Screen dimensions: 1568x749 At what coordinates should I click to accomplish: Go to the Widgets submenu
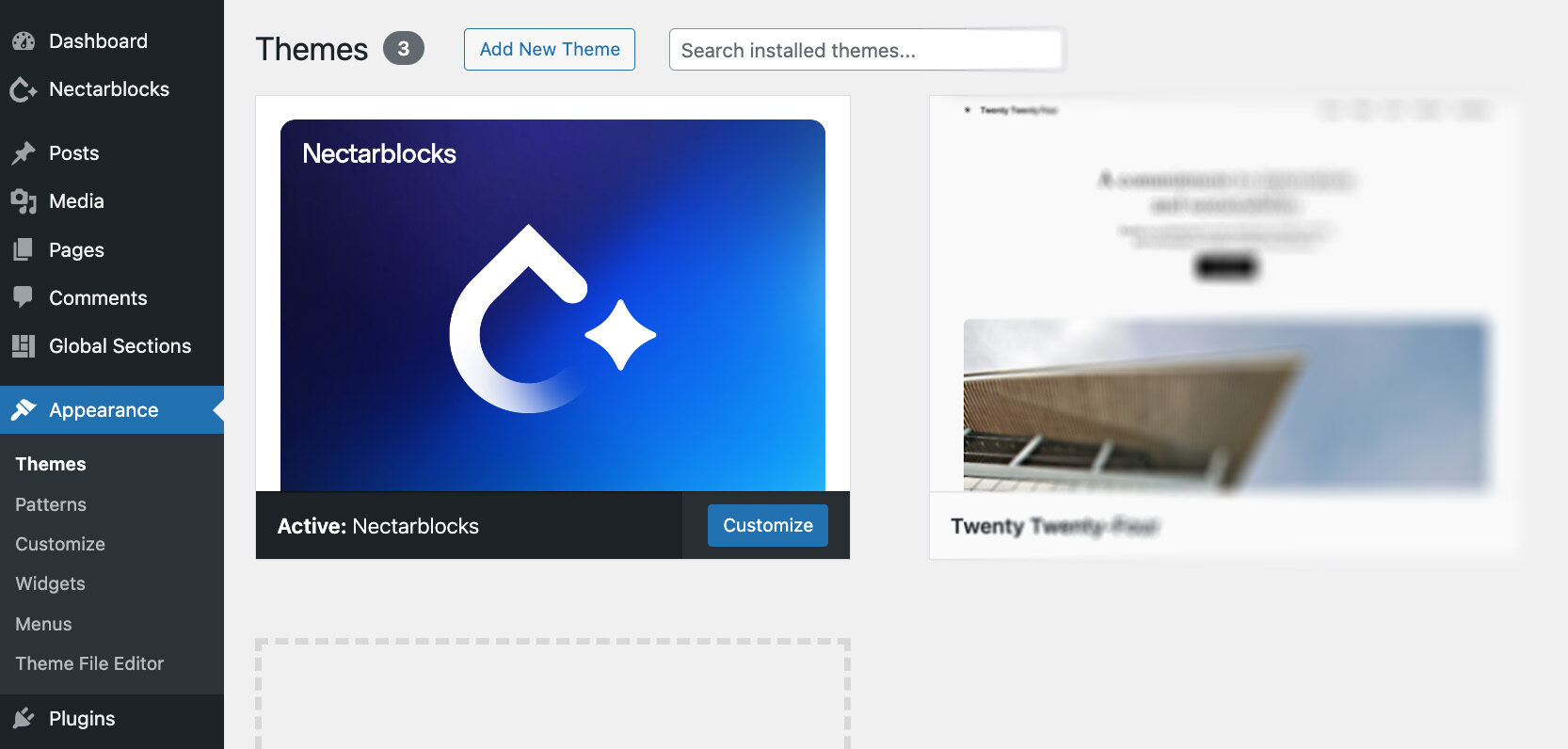pyautogui.click(x=50, y=583)
